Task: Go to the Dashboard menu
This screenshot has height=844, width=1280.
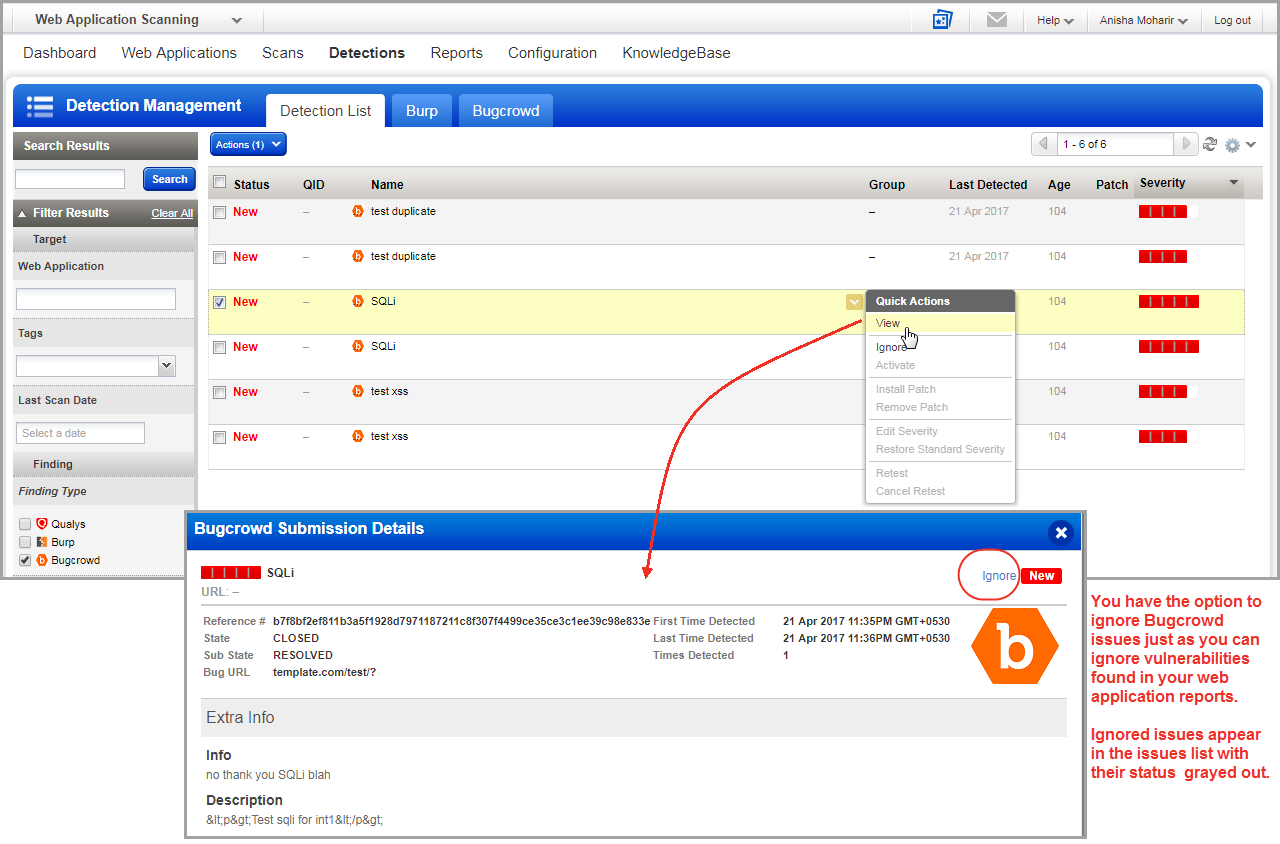Action: pos(60,53)
